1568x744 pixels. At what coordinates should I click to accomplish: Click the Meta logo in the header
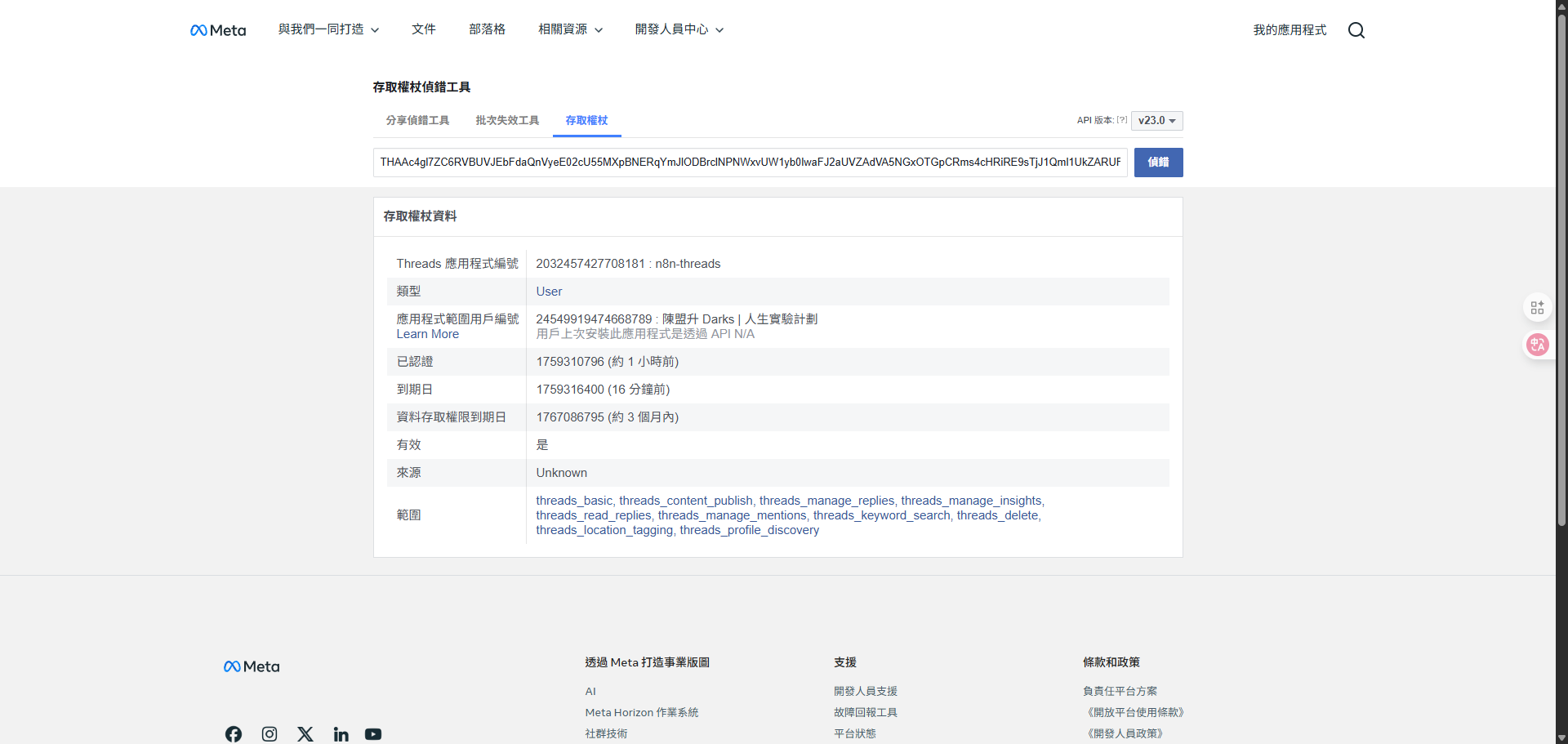pyautogui.click(x=217, y=29)
